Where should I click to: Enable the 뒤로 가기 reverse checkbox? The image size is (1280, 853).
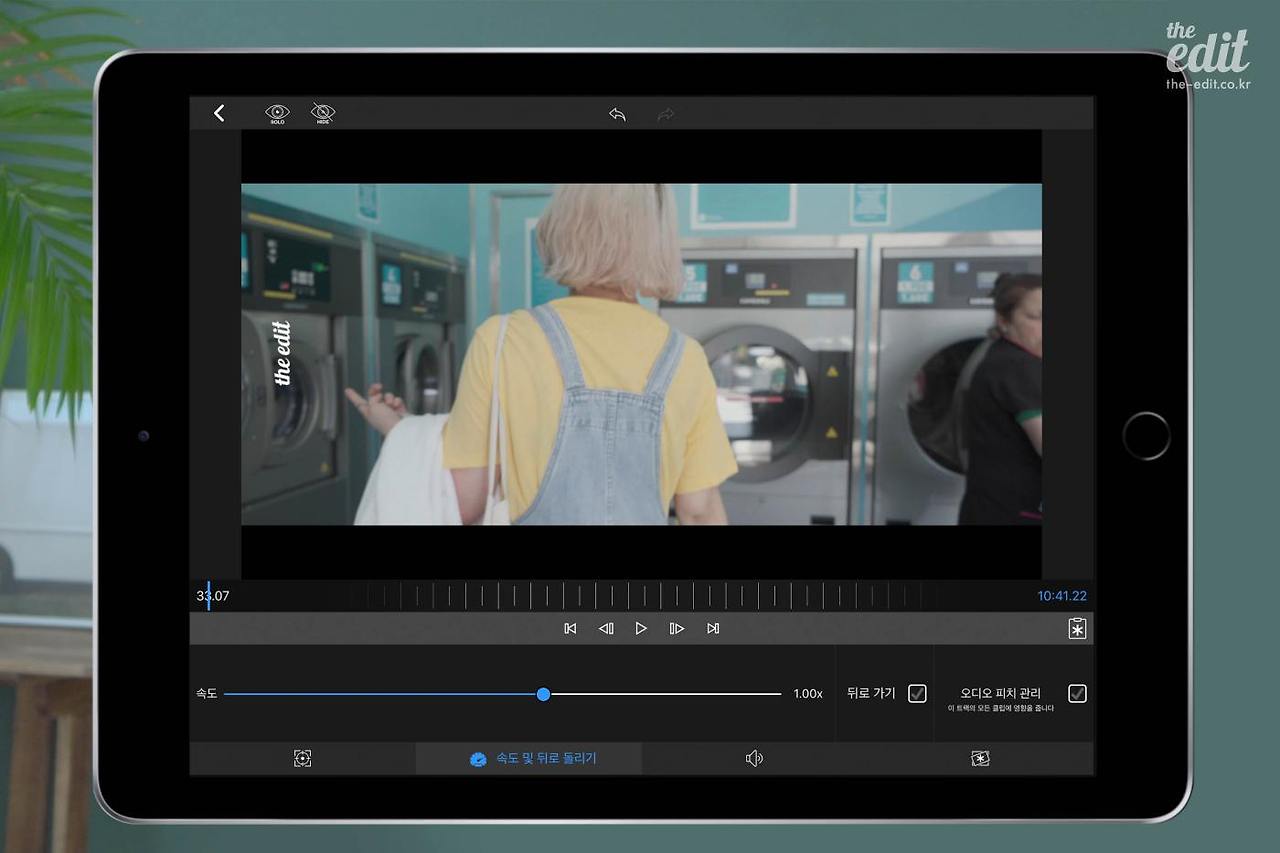917,693
